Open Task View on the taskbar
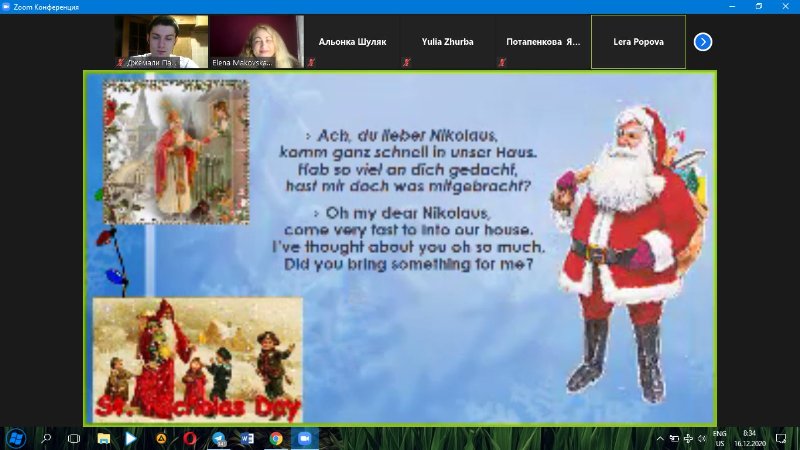The image size is (800, 450). (74, 438)
